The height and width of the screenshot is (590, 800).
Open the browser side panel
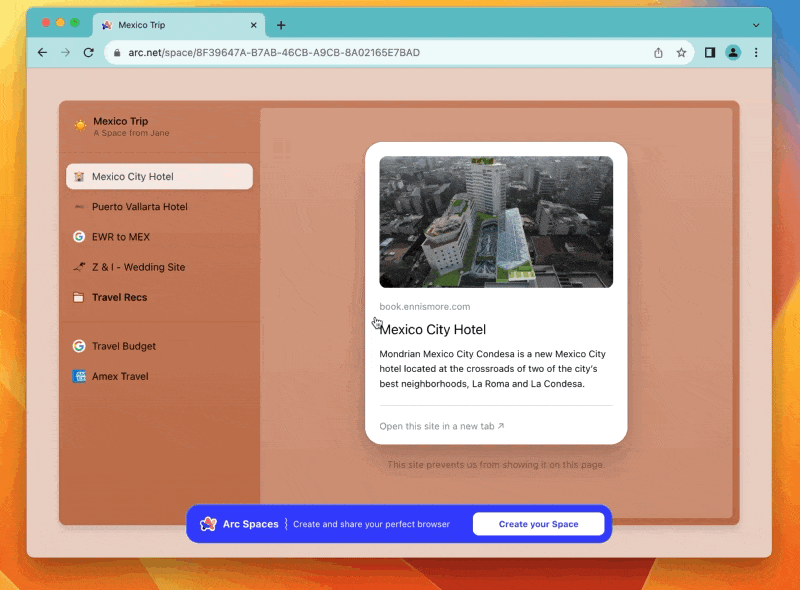point(710,53)
